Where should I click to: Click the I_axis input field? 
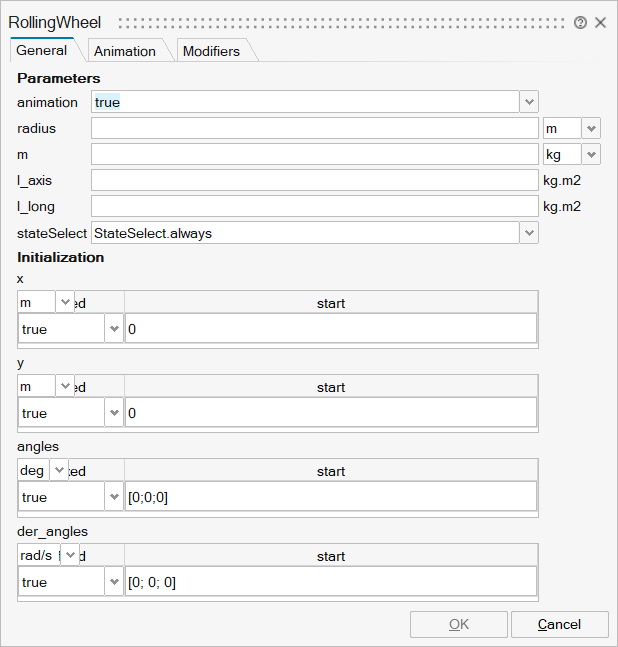pyautogui.click(x=314, y=180)
